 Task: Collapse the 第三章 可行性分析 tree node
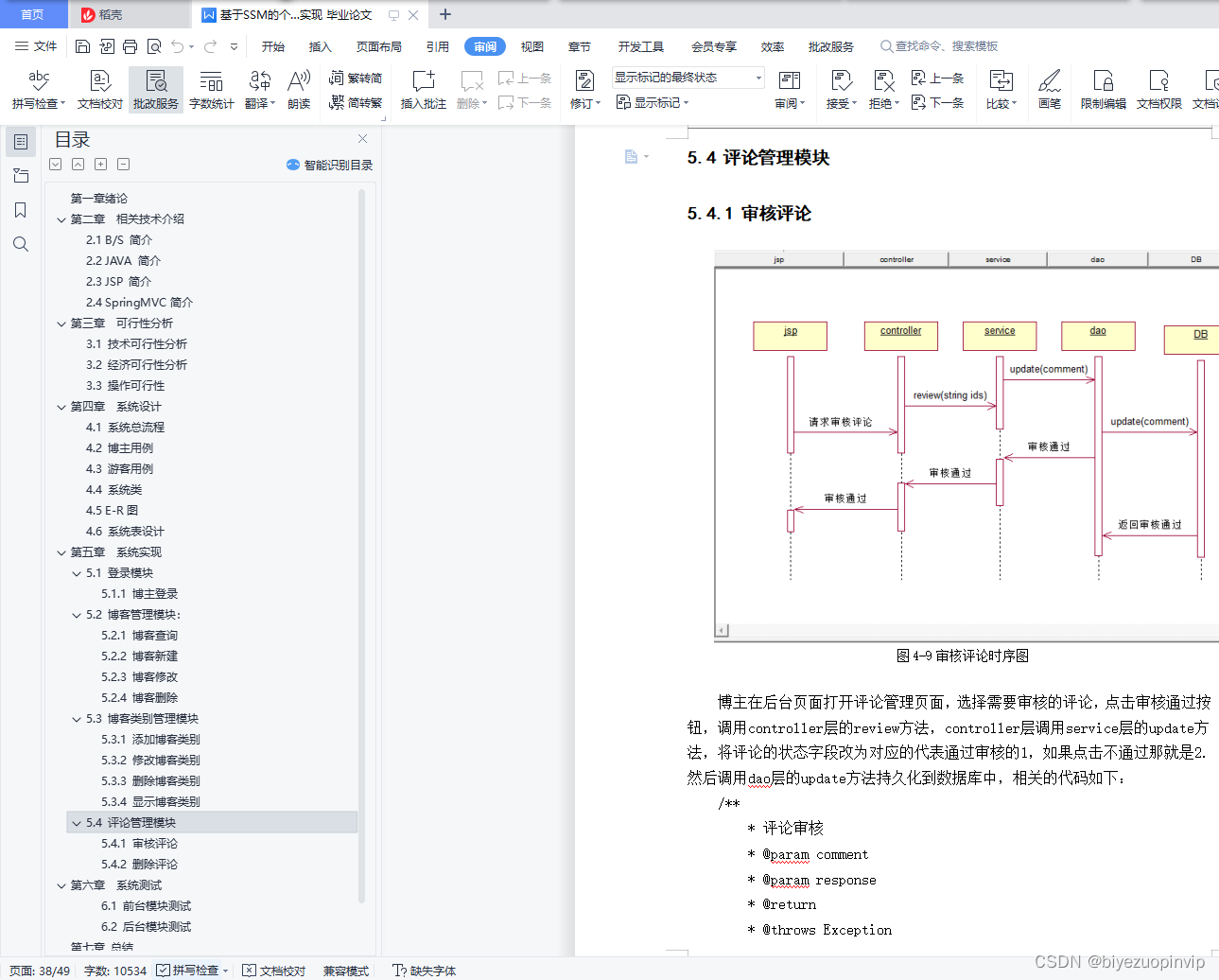[x=61, y=324]
